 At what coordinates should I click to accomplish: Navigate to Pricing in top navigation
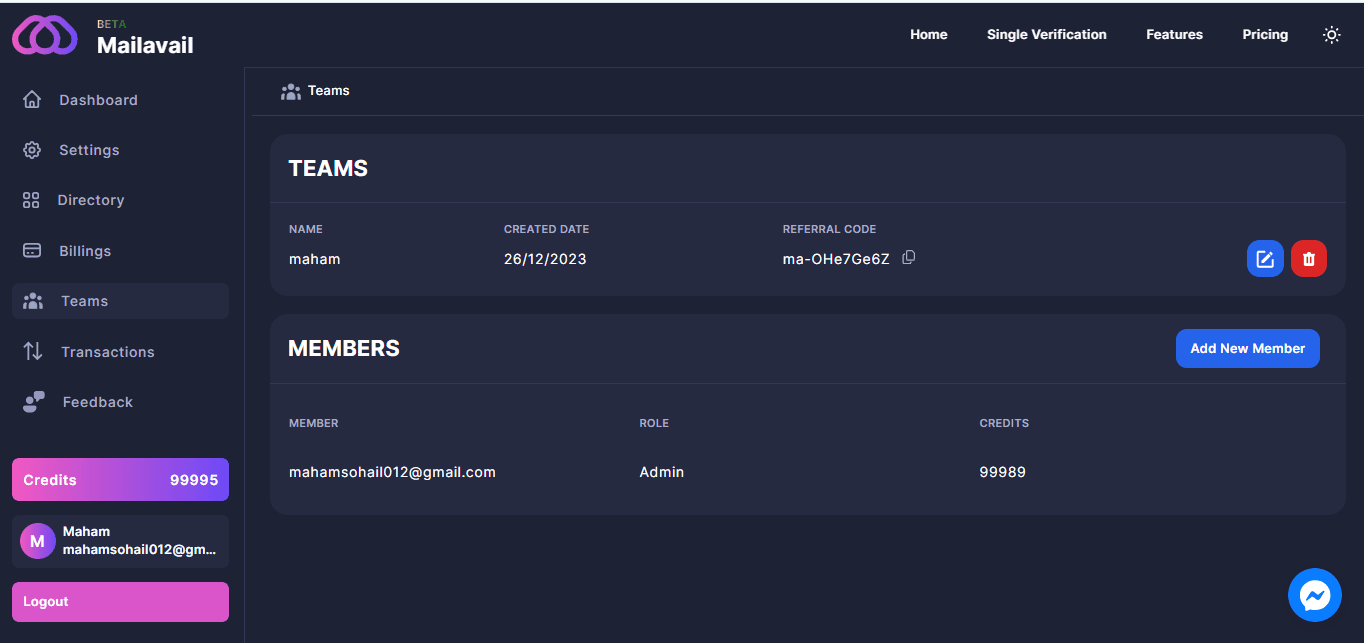point(1265,35)
